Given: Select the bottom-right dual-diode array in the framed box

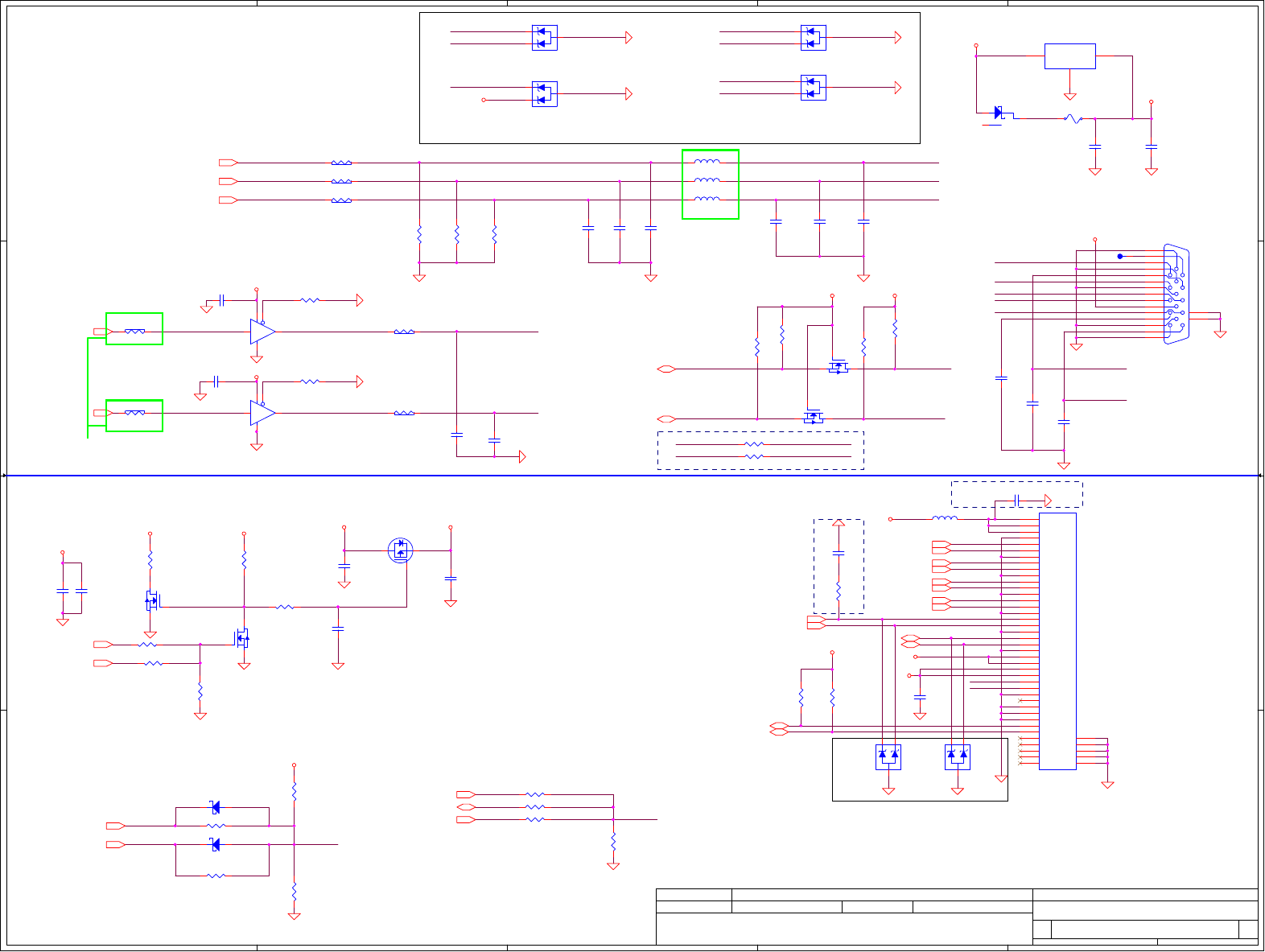Looking at the screenshot, I should (814, 88).
